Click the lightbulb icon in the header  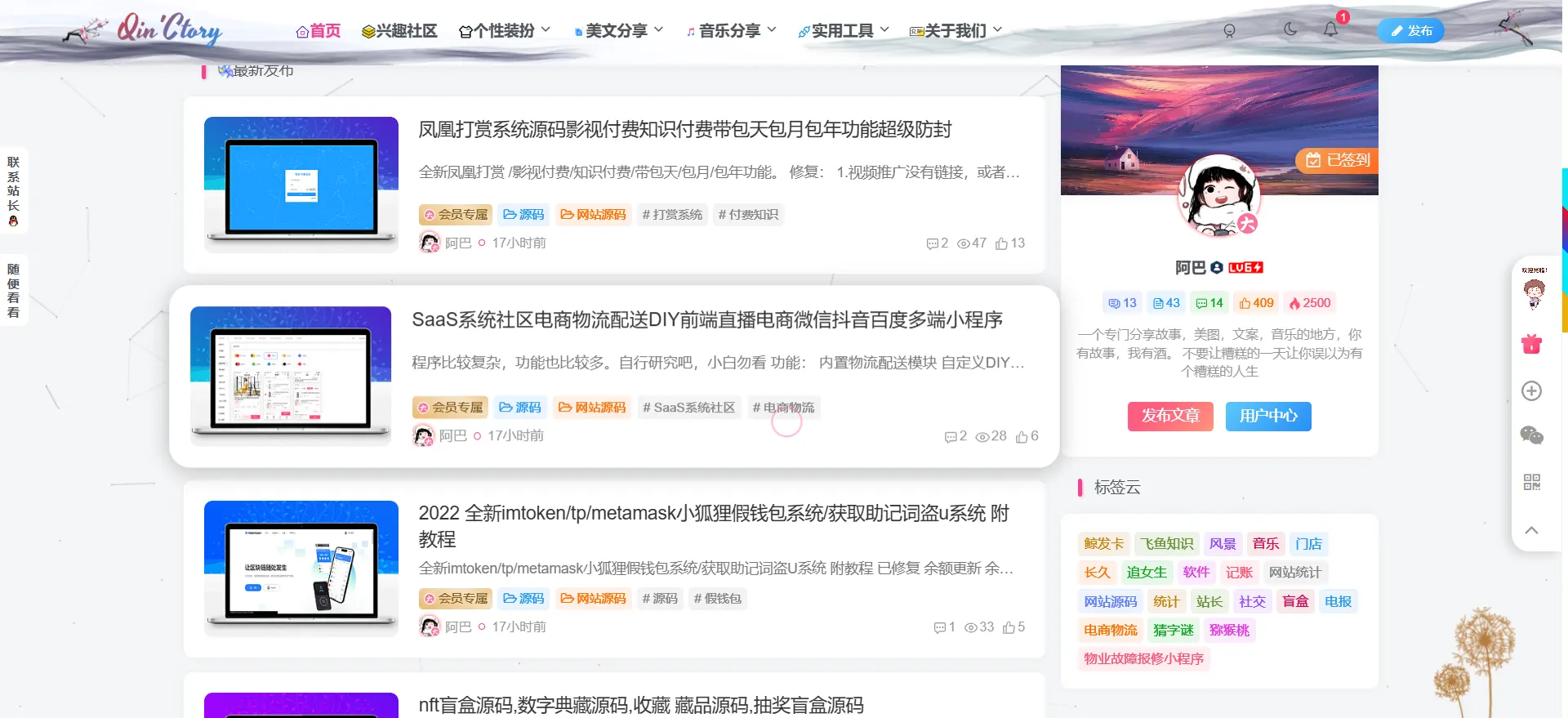click(1229, 30)
